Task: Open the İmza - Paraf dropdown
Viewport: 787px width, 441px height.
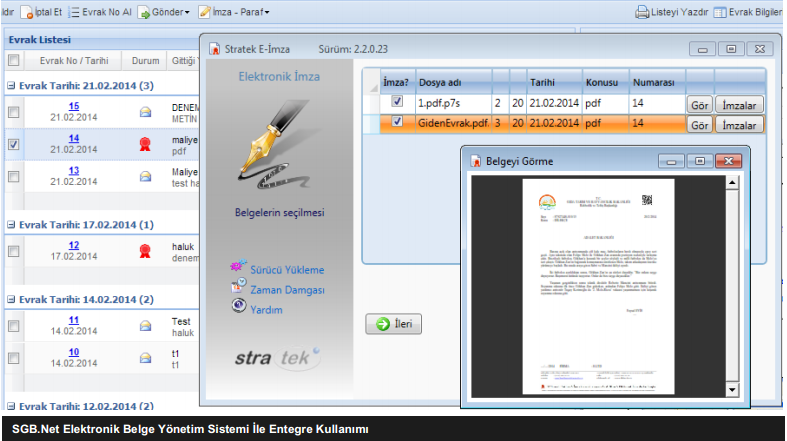Action: coord(240,13)
